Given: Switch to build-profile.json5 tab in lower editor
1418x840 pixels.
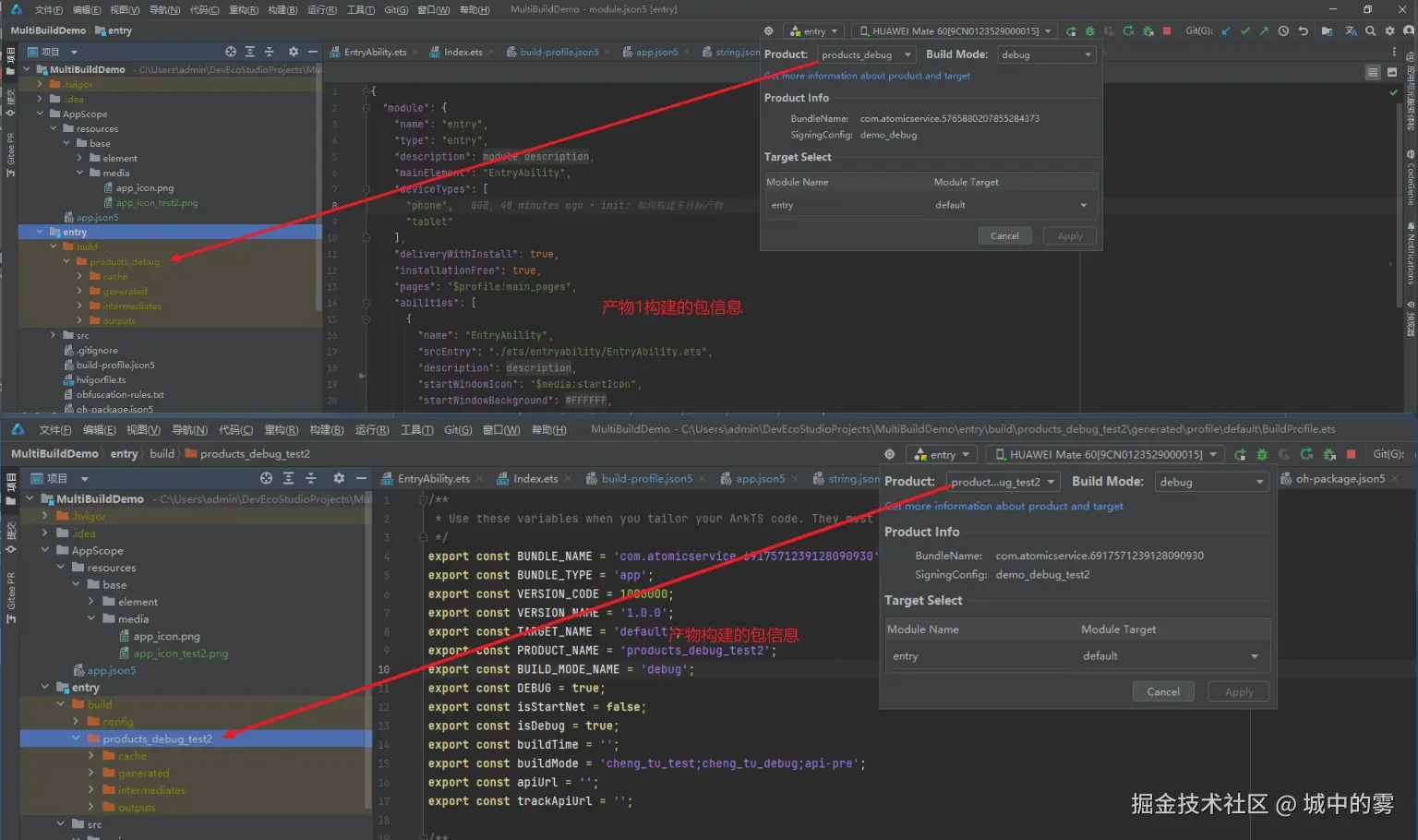Looking at the screenshot, I should [646, 478].
